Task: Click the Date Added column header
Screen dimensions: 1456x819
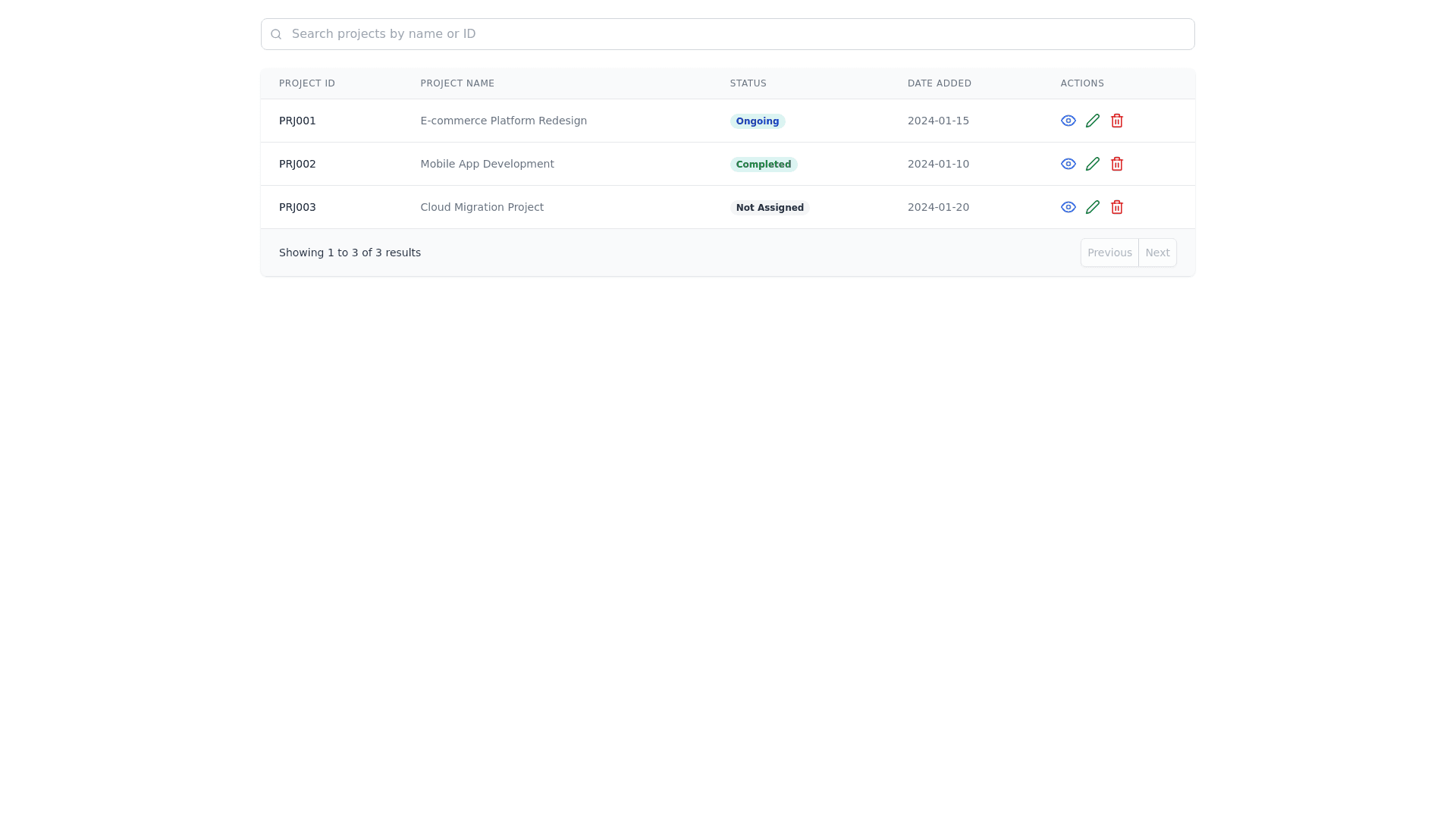Action: click(x=939, y=83)
